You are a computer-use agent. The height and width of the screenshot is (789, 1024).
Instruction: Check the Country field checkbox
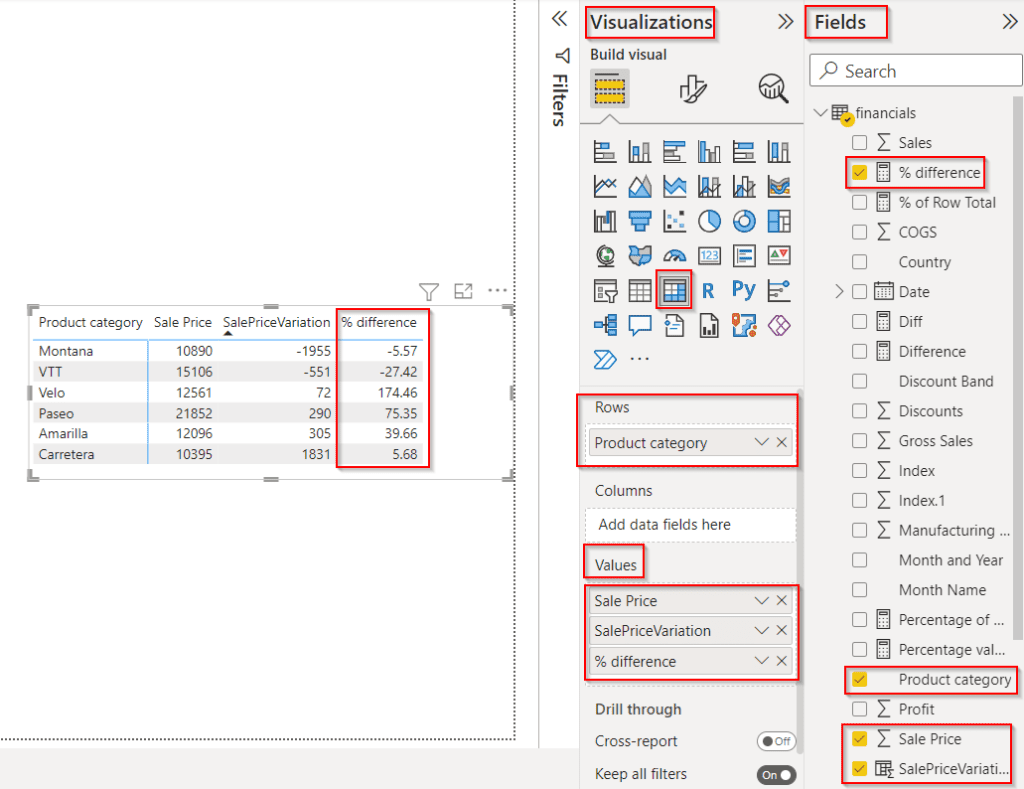(x=859, y=262)
